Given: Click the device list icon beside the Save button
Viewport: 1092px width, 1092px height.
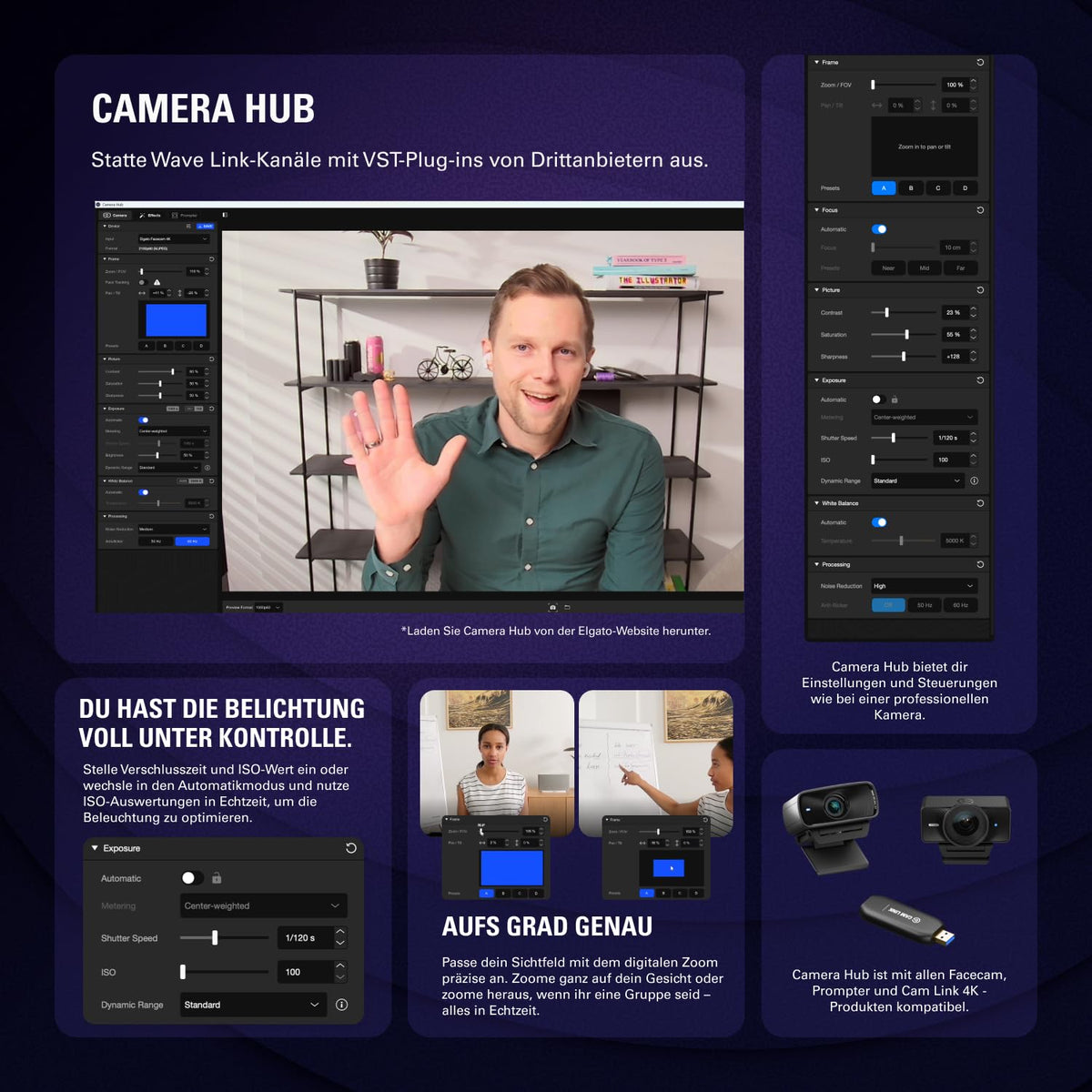Looking at the screenshot, I should (x=188, y=226).
